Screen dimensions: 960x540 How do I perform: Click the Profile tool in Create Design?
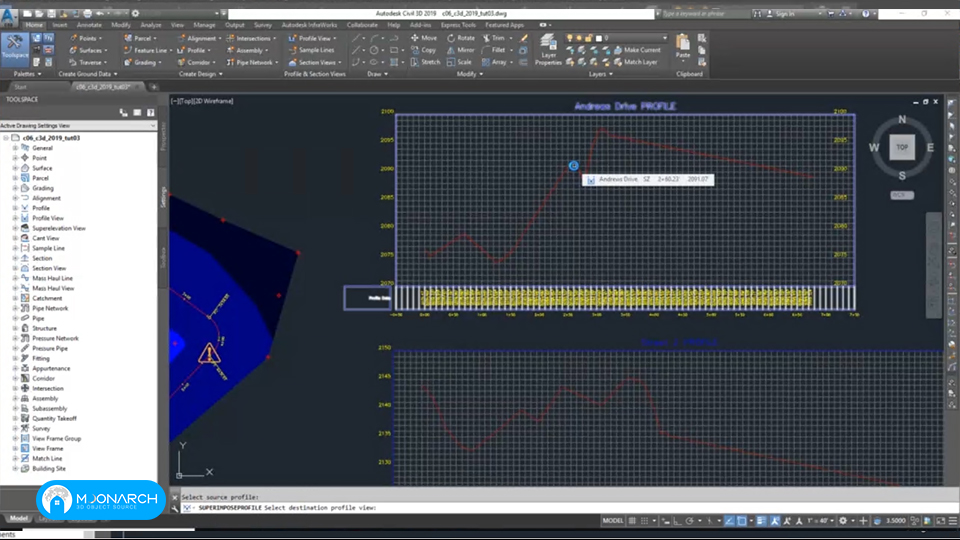click(192, 50)
